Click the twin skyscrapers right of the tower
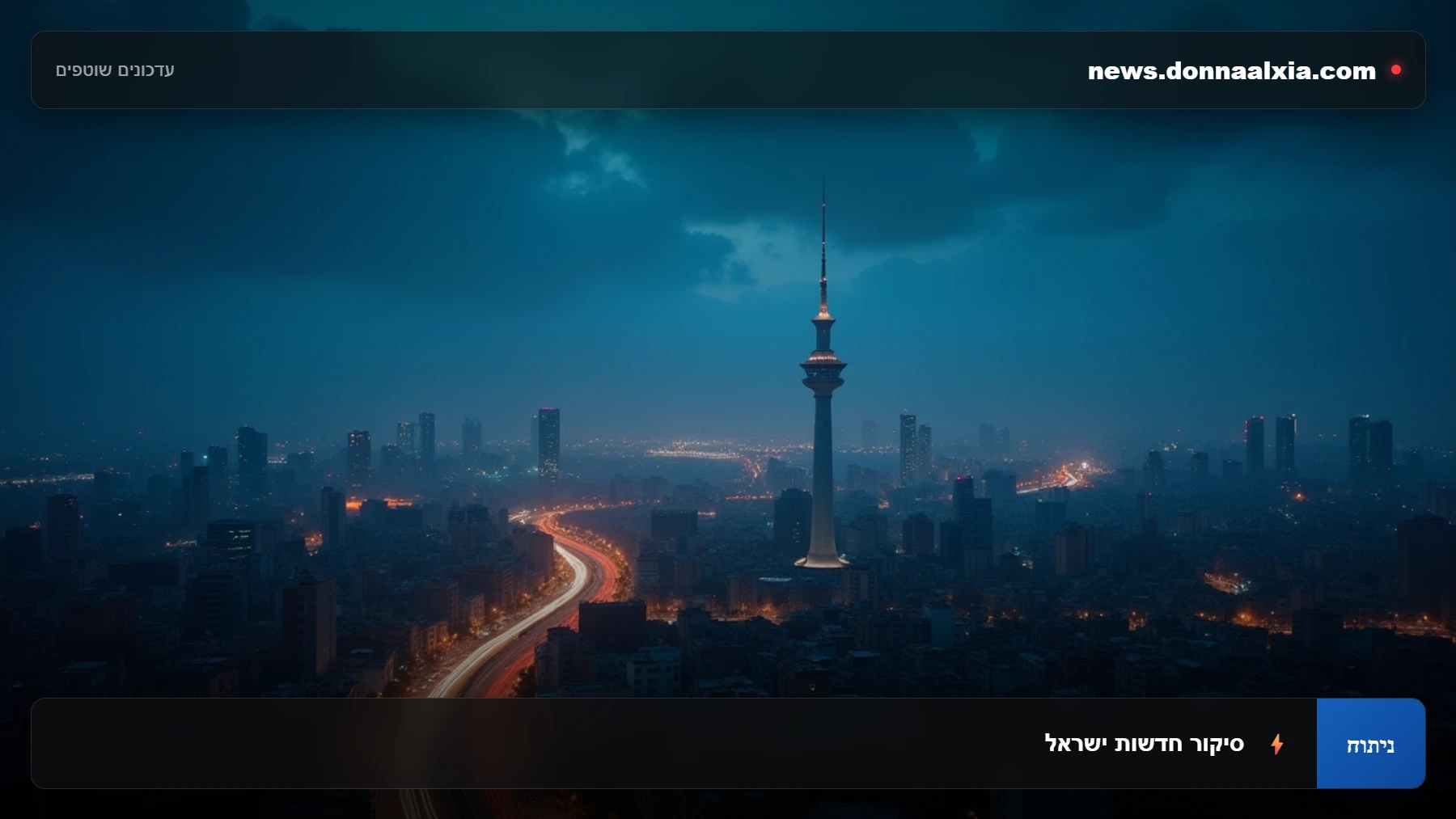 (916, 449)
